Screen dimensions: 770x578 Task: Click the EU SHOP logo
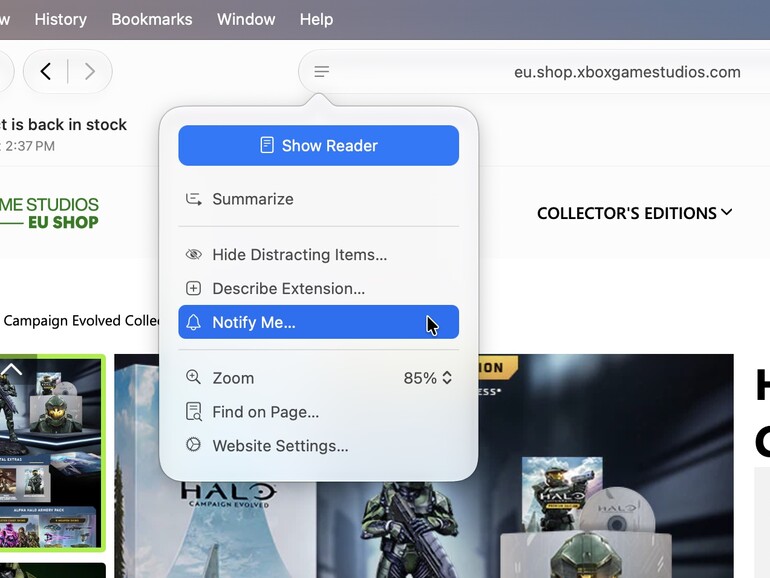49,213
